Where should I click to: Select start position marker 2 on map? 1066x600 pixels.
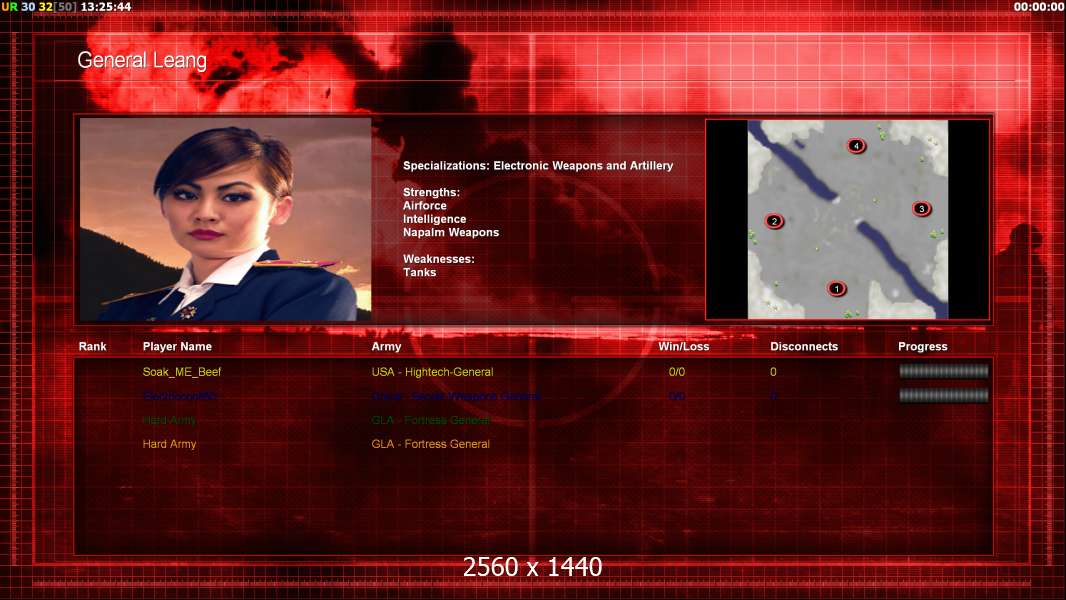click(774, 221)
